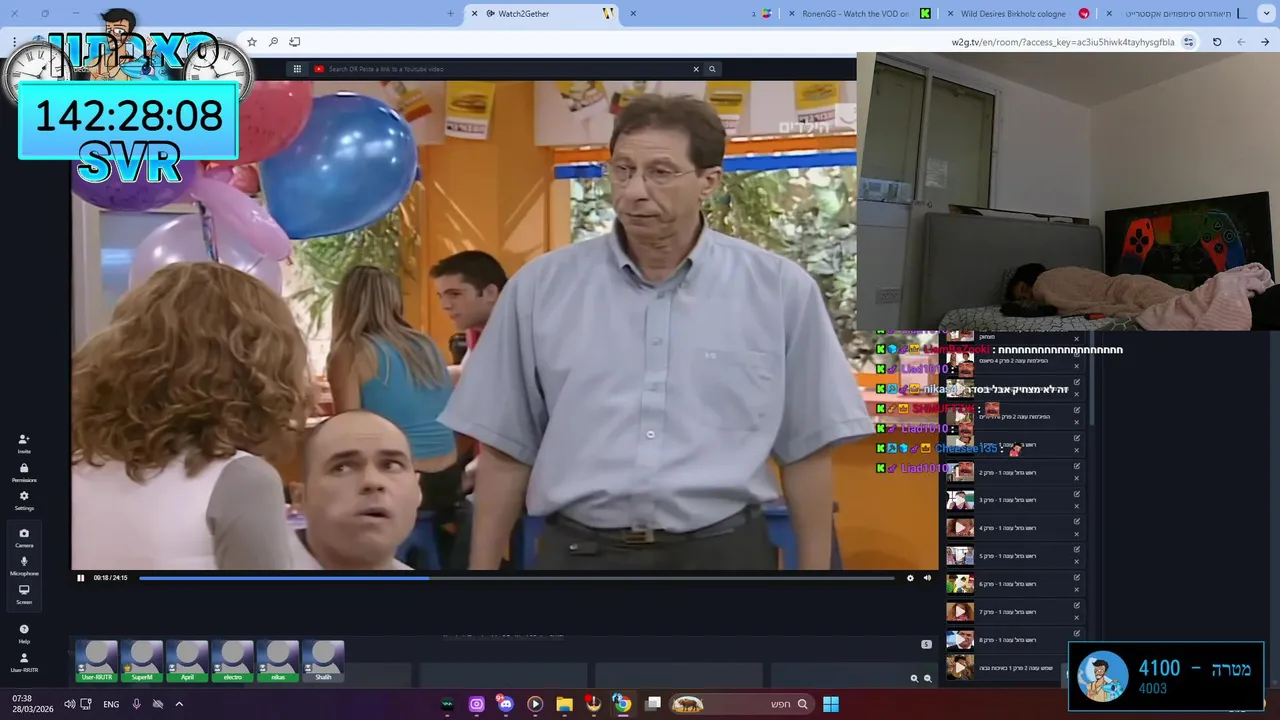Open site info icon beside URL
The image size is (1280, 720).
pos(1188,42)
